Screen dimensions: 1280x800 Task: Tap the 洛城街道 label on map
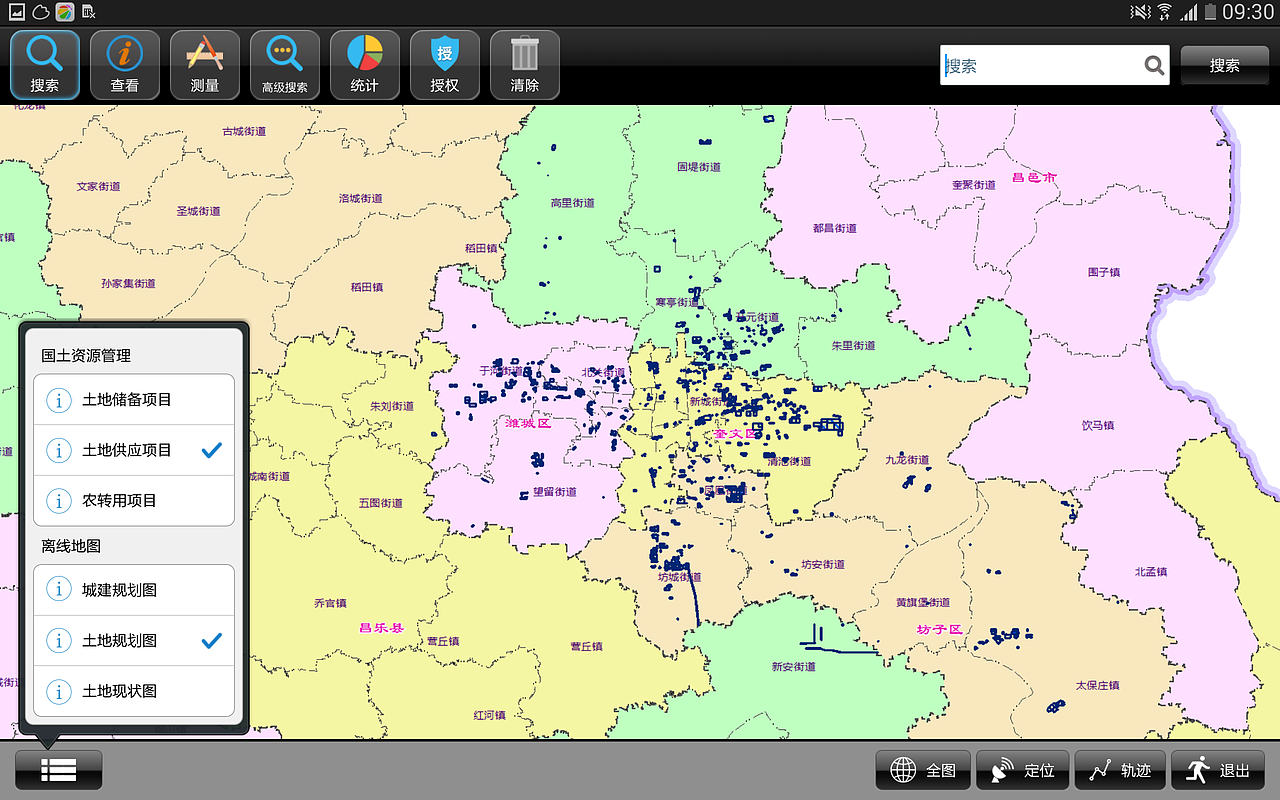point(360,198)
